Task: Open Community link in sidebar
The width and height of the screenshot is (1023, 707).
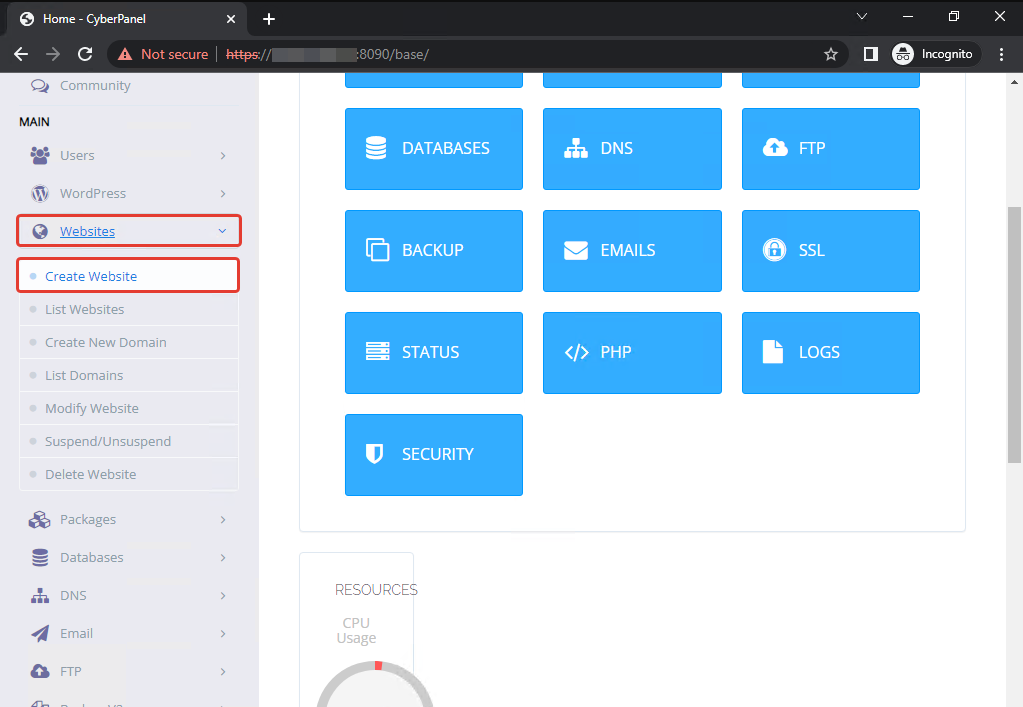Action: click(95, 85)
